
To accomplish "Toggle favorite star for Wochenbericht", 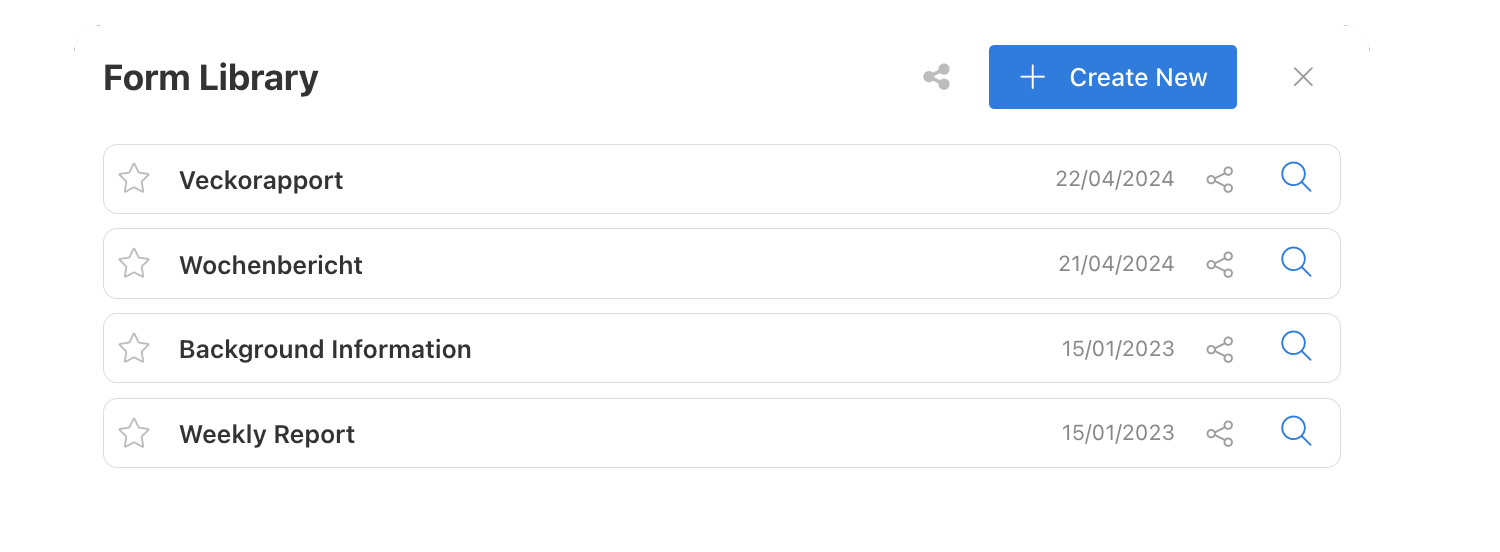I will (x=134, y=264).
